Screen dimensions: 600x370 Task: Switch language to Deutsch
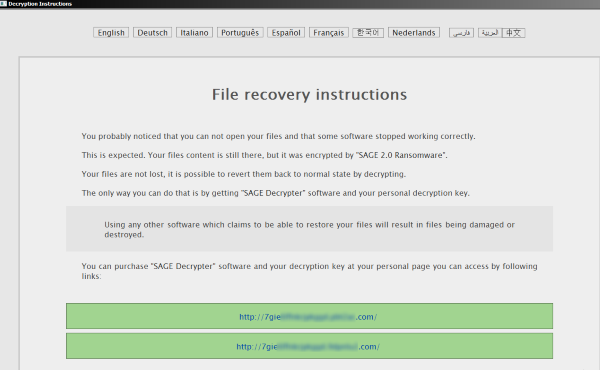152,33
